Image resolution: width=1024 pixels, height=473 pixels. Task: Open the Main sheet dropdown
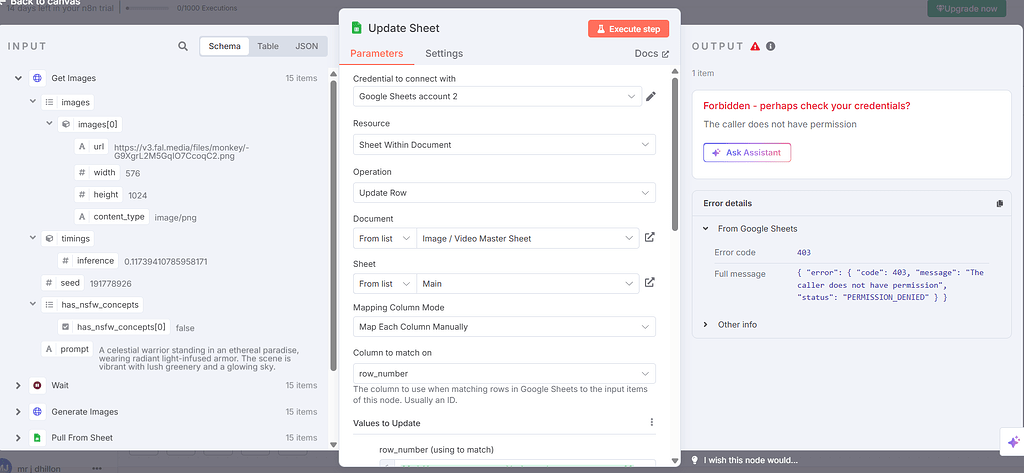[x=528, y=284]
